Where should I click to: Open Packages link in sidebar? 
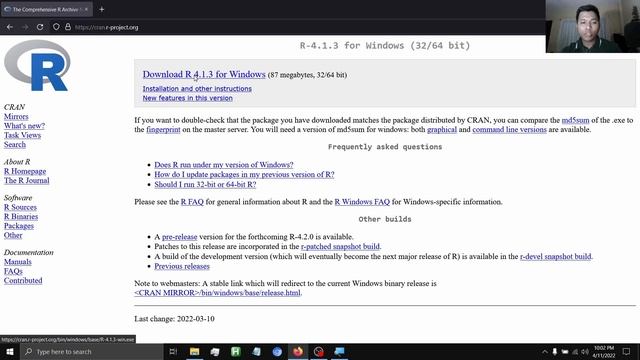pyautogui.click(x=19, y=226)
